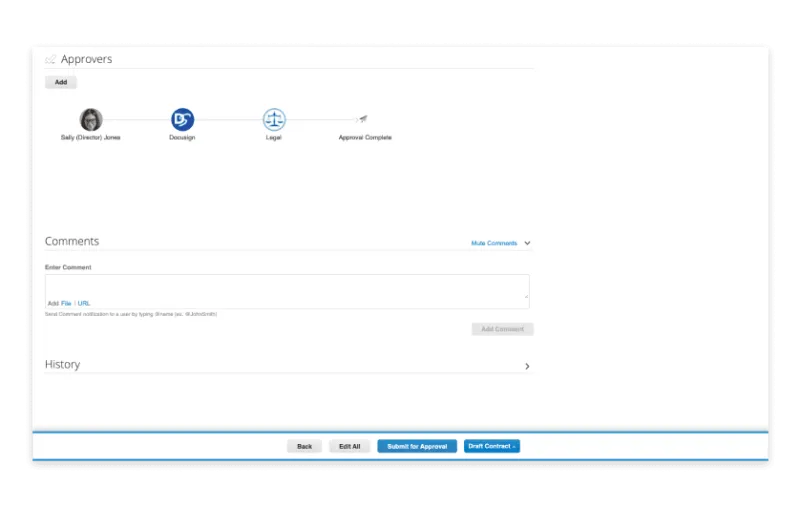800x507 pixels.
Task: Click the Approval Complete label
Action: click(365, 138)
